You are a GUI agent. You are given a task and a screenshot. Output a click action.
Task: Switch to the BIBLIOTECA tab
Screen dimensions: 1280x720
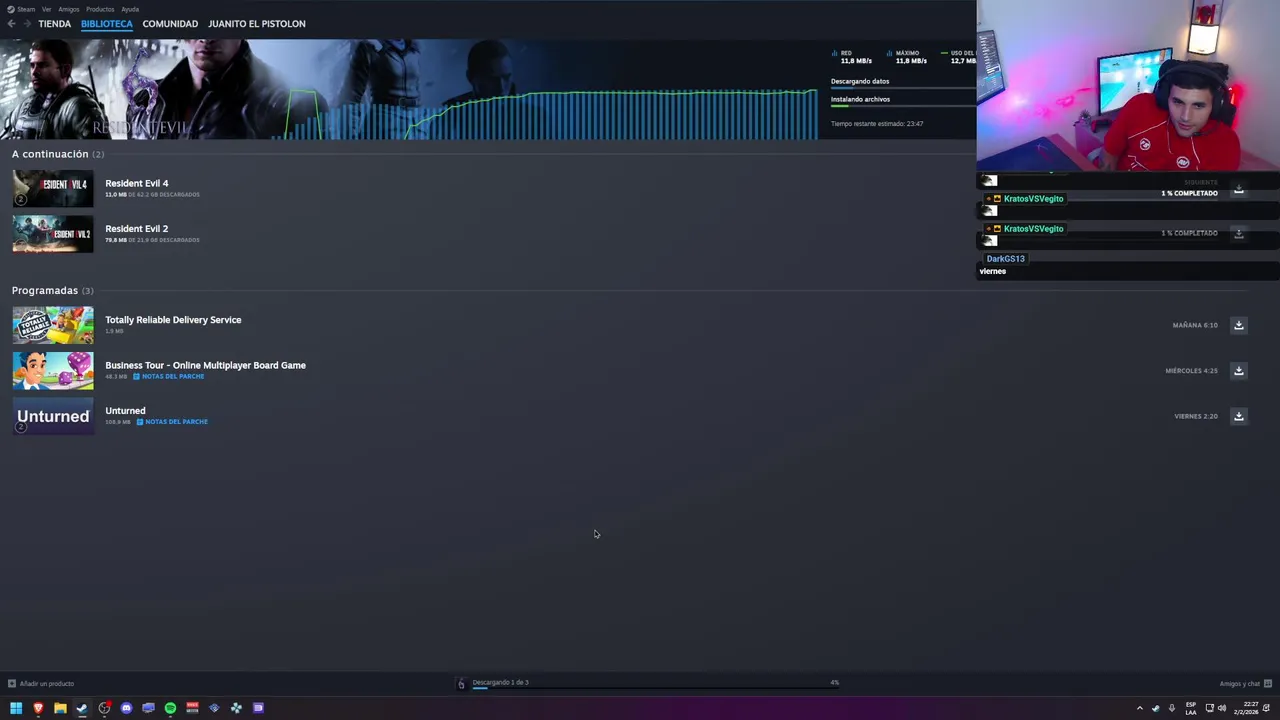[x=107, y=24]
